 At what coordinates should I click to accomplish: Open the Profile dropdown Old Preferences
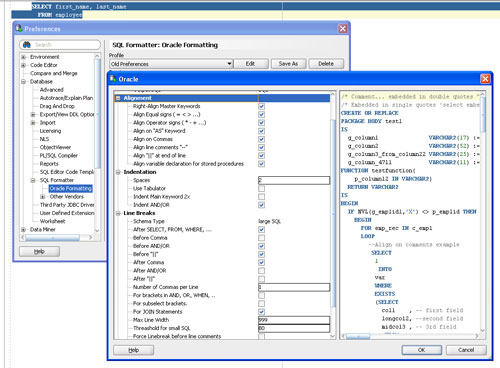tap(171, 64)
